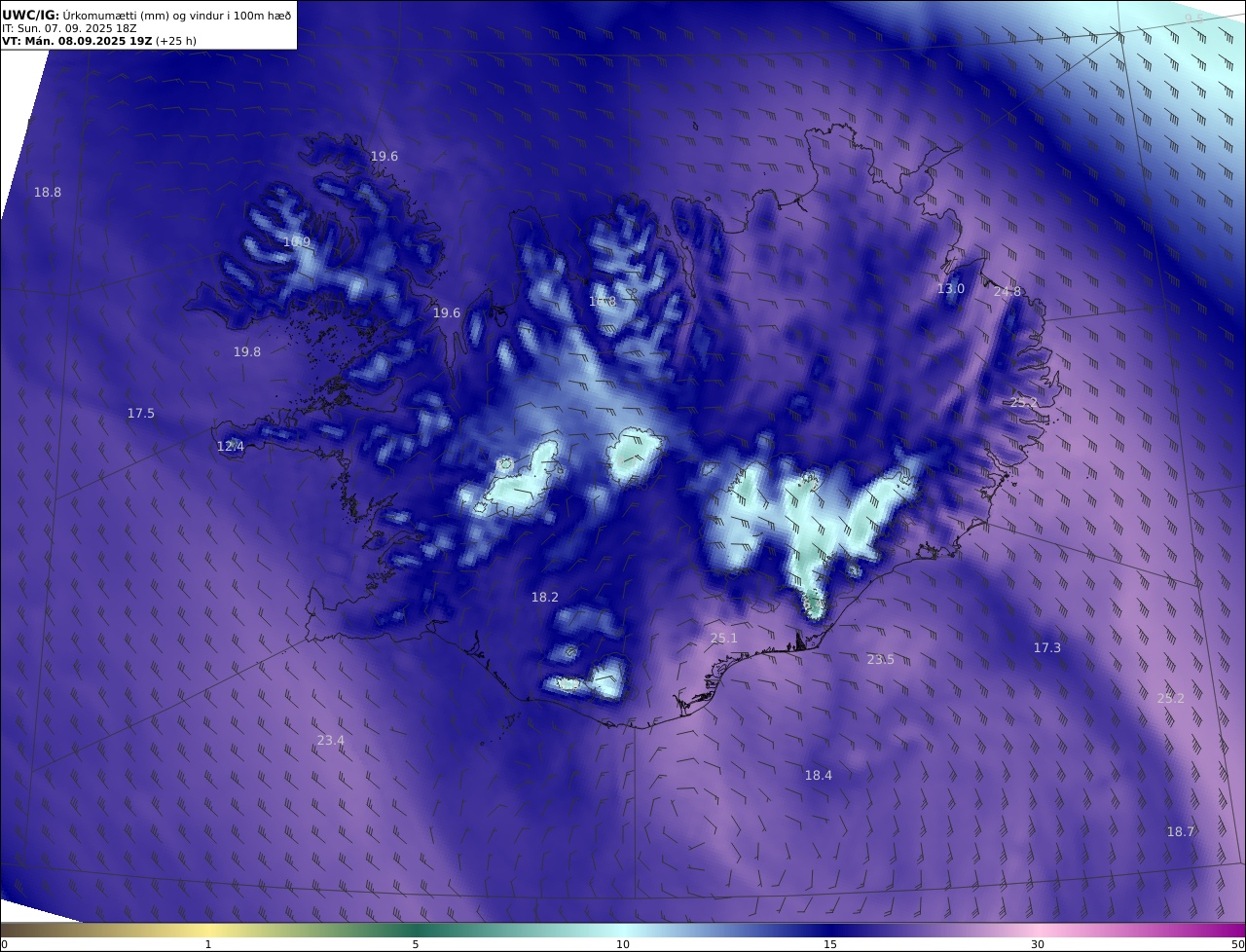Click the 19.8 value label
This screenshot has height=952, width=1246.
click(x=247, y=352)
